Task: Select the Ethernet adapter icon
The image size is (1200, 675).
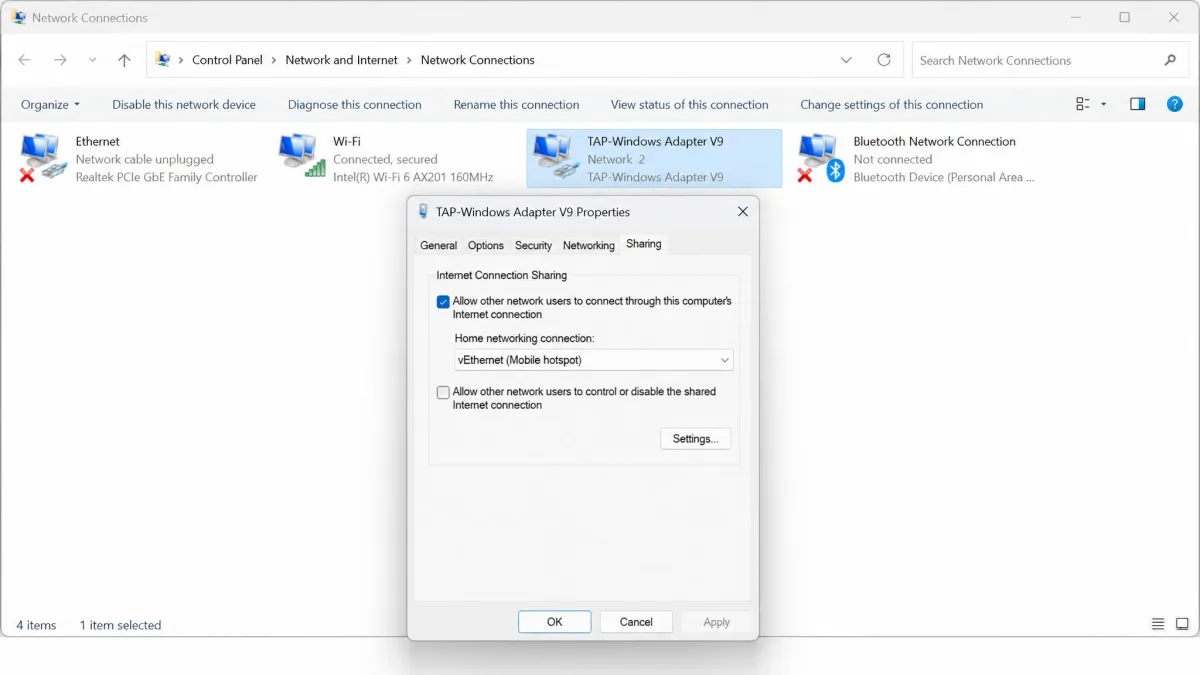Action: [x=43, y=159]
